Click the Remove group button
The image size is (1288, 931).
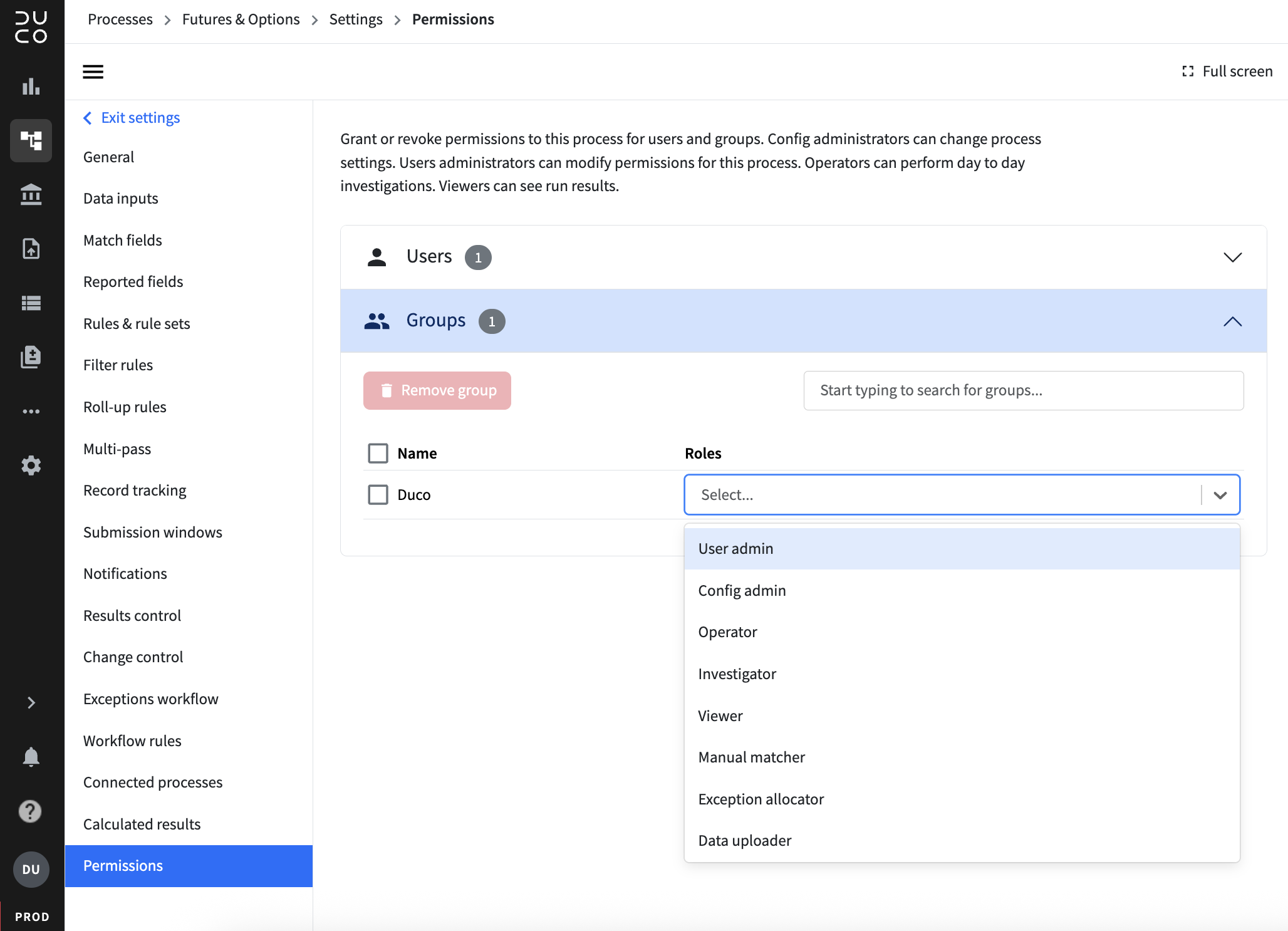[x=437, y=390]
